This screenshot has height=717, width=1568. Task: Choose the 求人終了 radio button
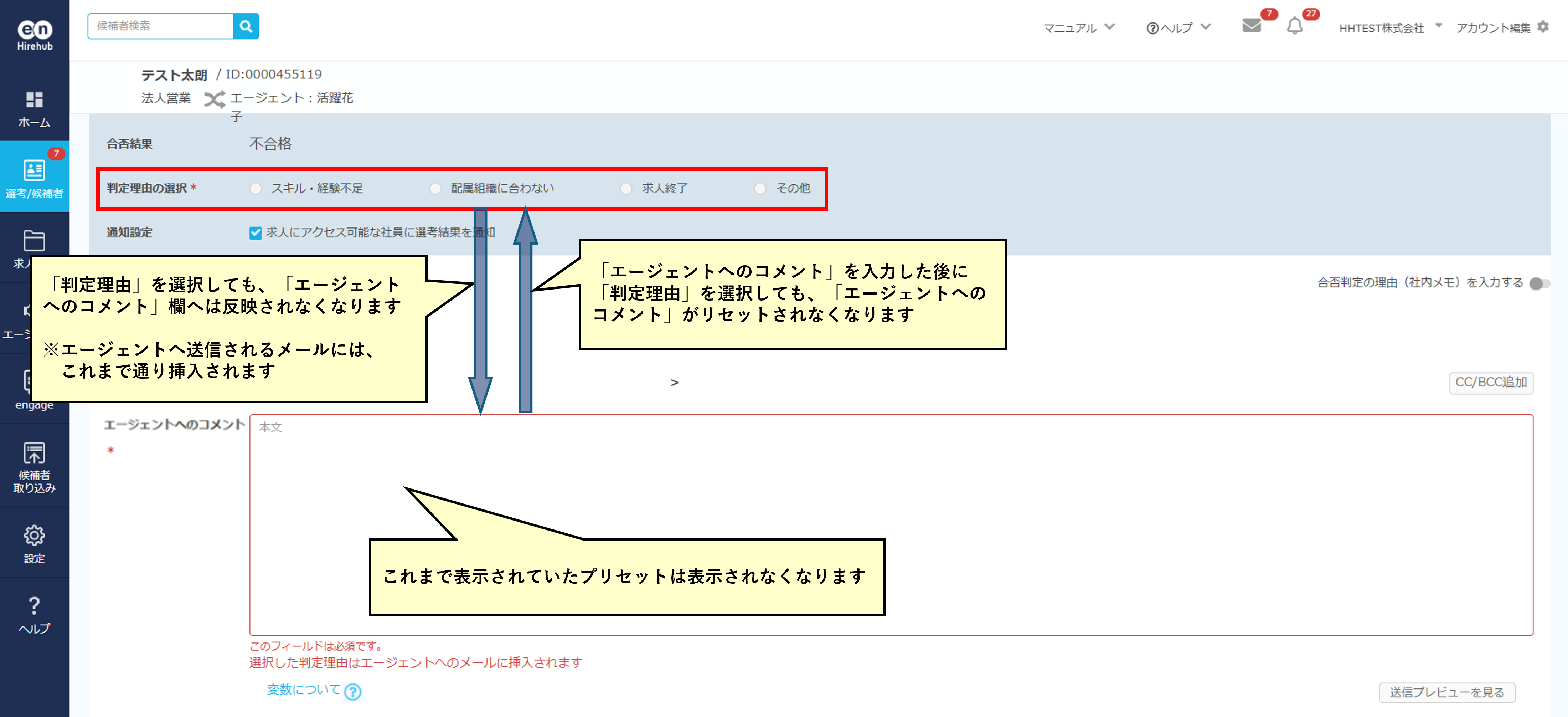[626, 189]
